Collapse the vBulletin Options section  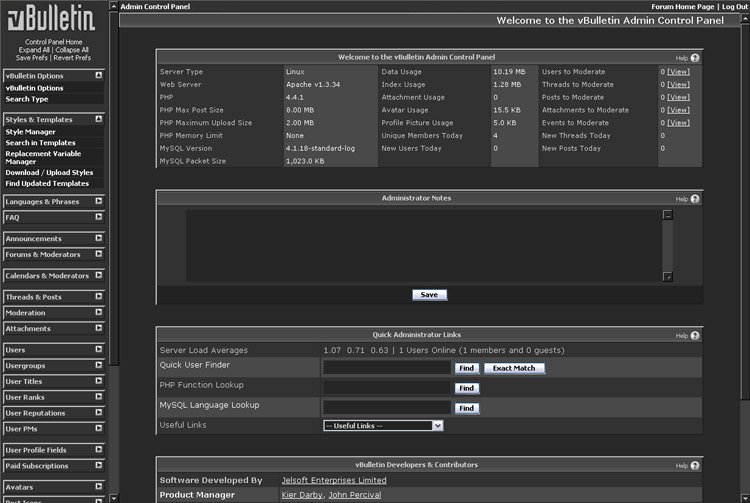click(x=99, y=75)
